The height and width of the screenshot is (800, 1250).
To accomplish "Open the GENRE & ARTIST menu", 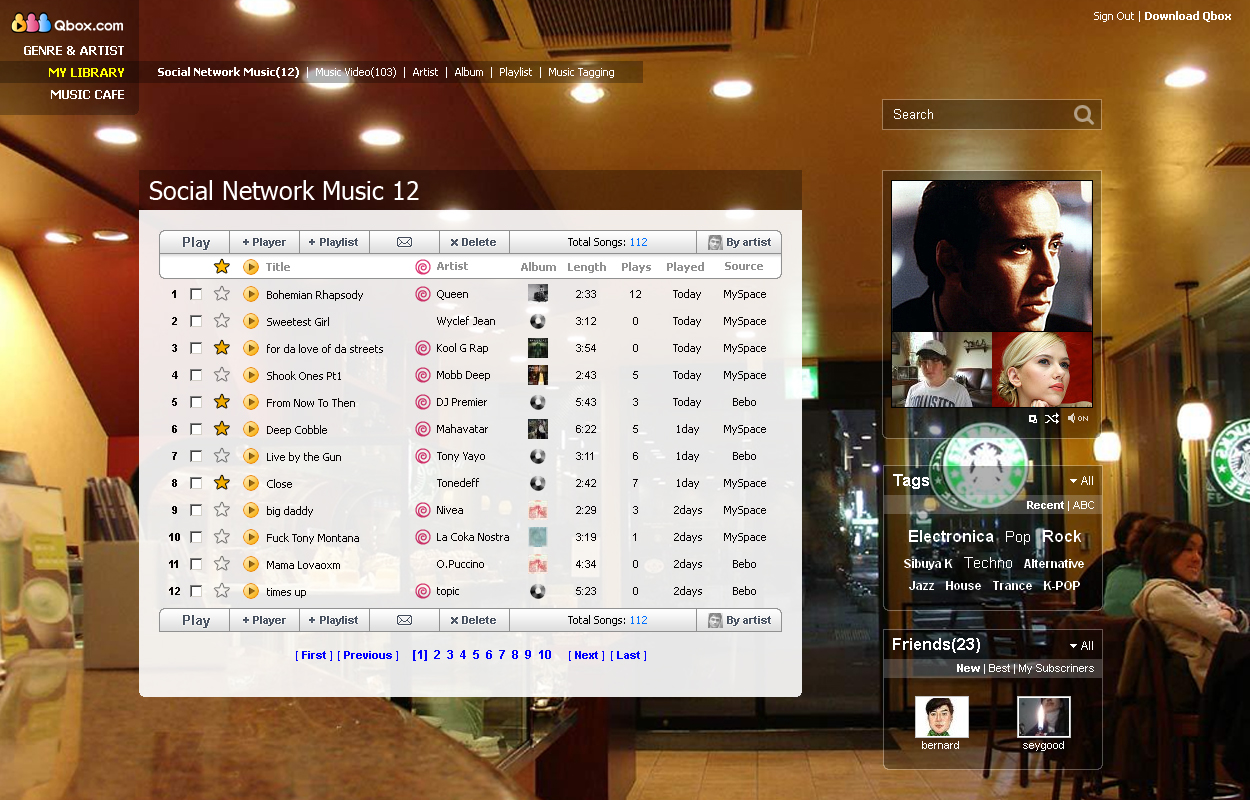I will [x=74, y=50].
